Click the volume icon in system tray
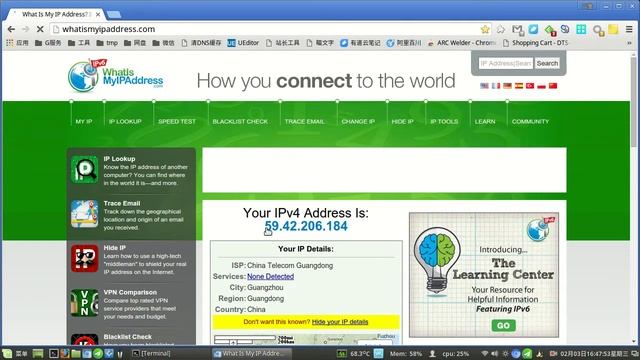640x360 pixels. pos(494,353)
